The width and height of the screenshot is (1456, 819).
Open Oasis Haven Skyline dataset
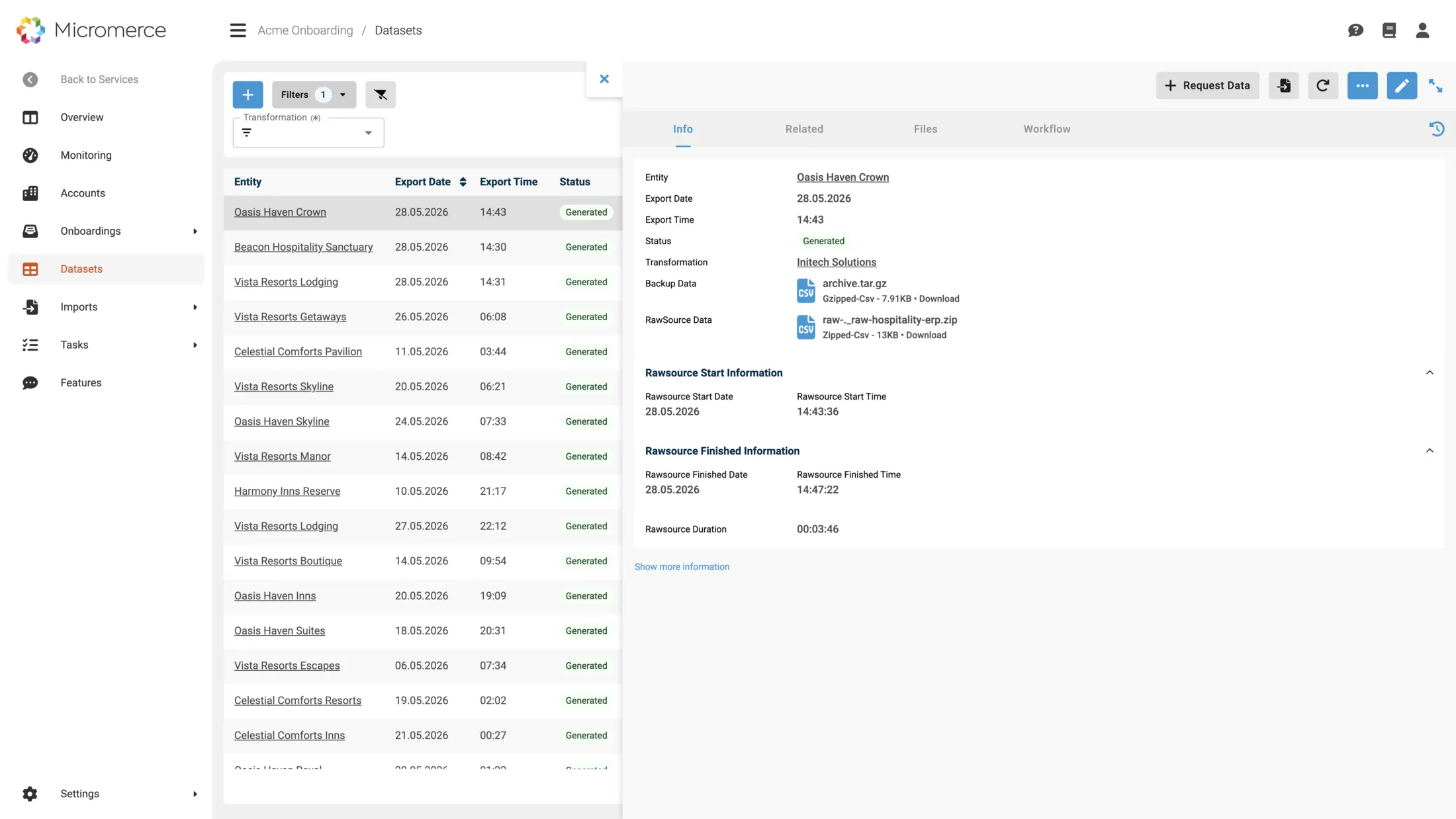pyautogui.click(x=281, y=421)
